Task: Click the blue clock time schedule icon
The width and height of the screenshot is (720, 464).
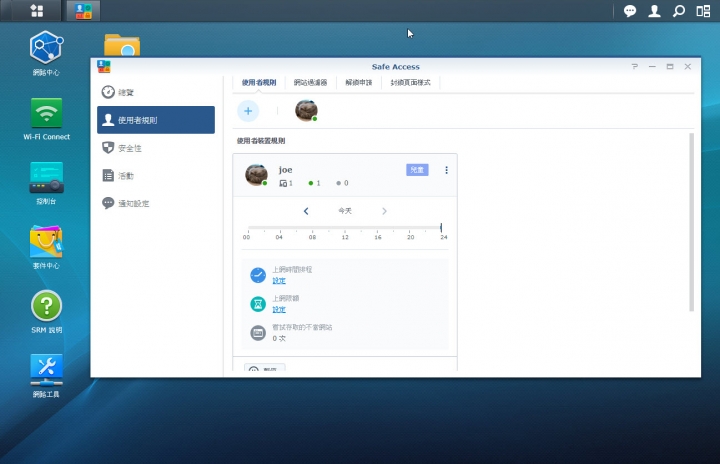Action: [258, 275]
